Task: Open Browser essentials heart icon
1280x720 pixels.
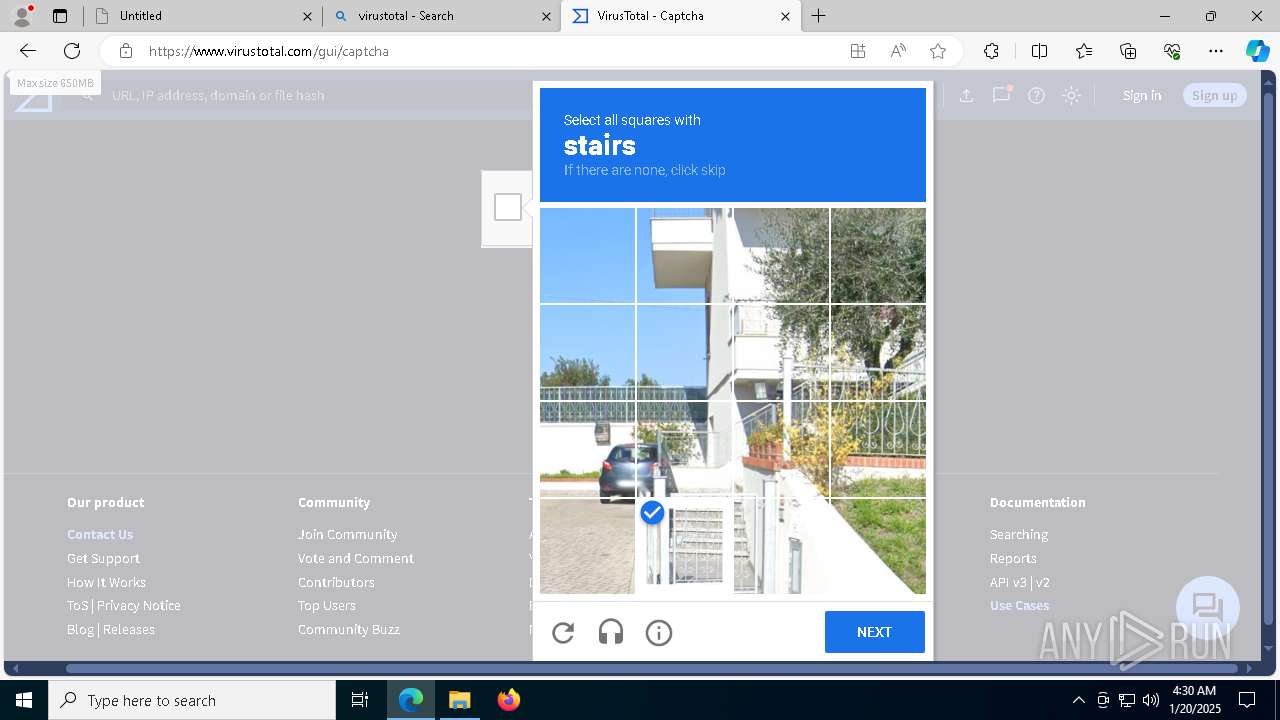Action: click(x=1172, y=51)
